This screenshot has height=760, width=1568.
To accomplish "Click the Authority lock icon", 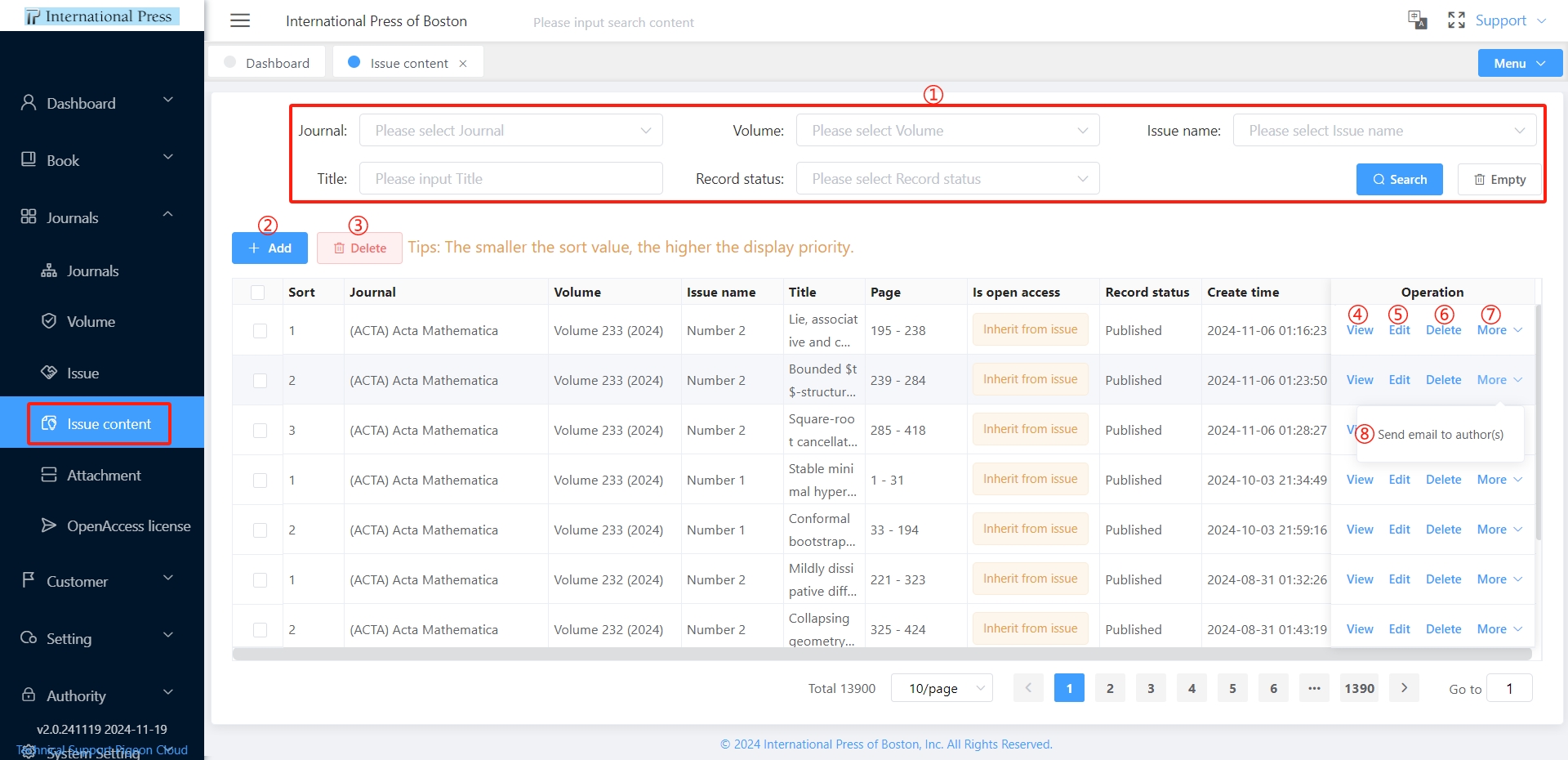I will coord(29,695).
